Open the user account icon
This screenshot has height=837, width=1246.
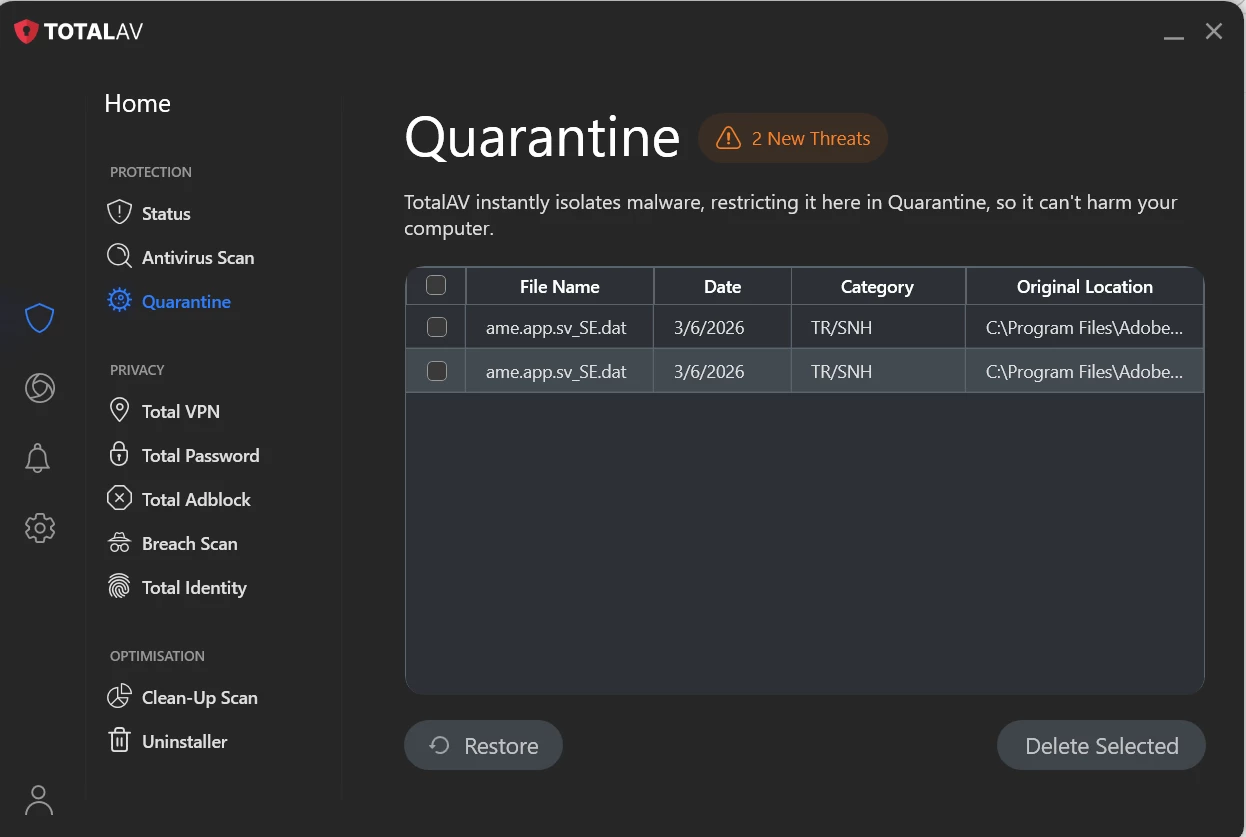39,800
